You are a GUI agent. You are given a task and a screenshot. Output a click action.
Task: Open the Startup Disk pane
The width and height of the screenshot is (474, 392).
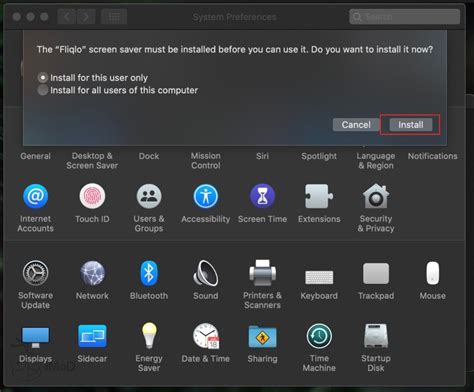376,336
